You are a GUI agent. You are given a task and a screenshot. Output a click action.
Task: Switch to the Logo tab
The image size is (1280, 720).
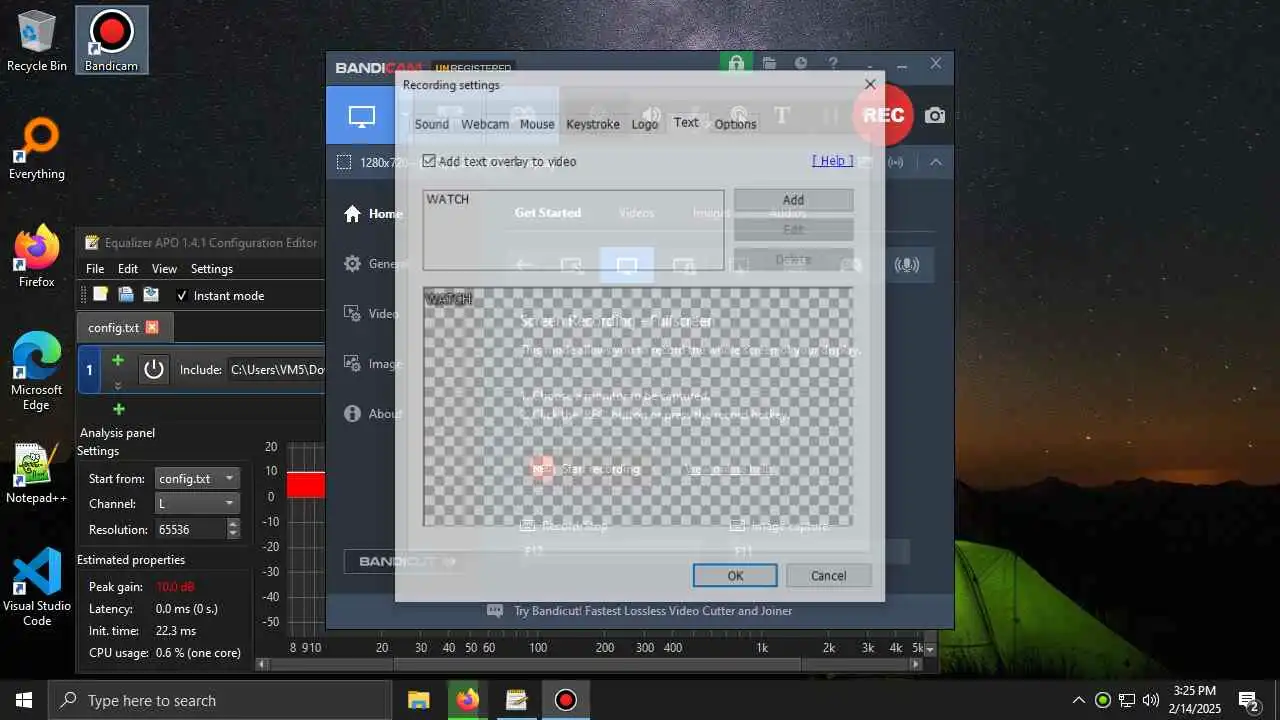point(645,124)
